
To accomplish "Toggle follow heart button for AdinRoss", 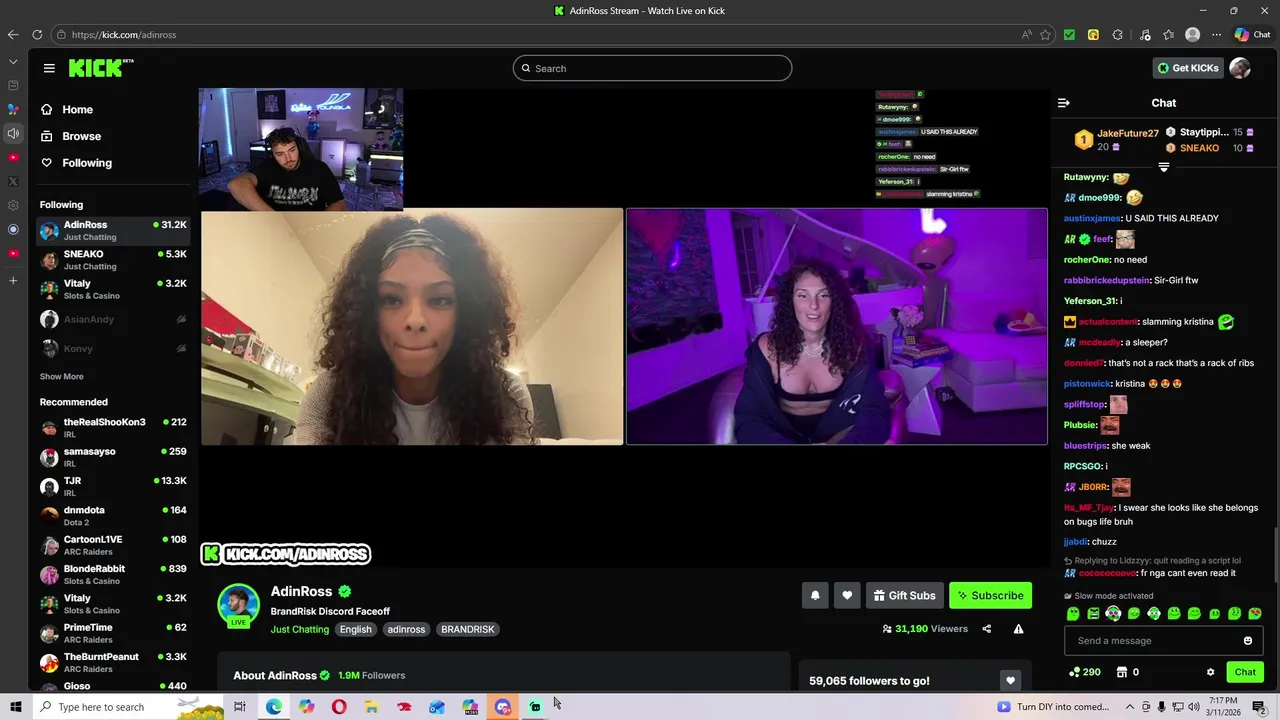I will (x=847, y=595).
